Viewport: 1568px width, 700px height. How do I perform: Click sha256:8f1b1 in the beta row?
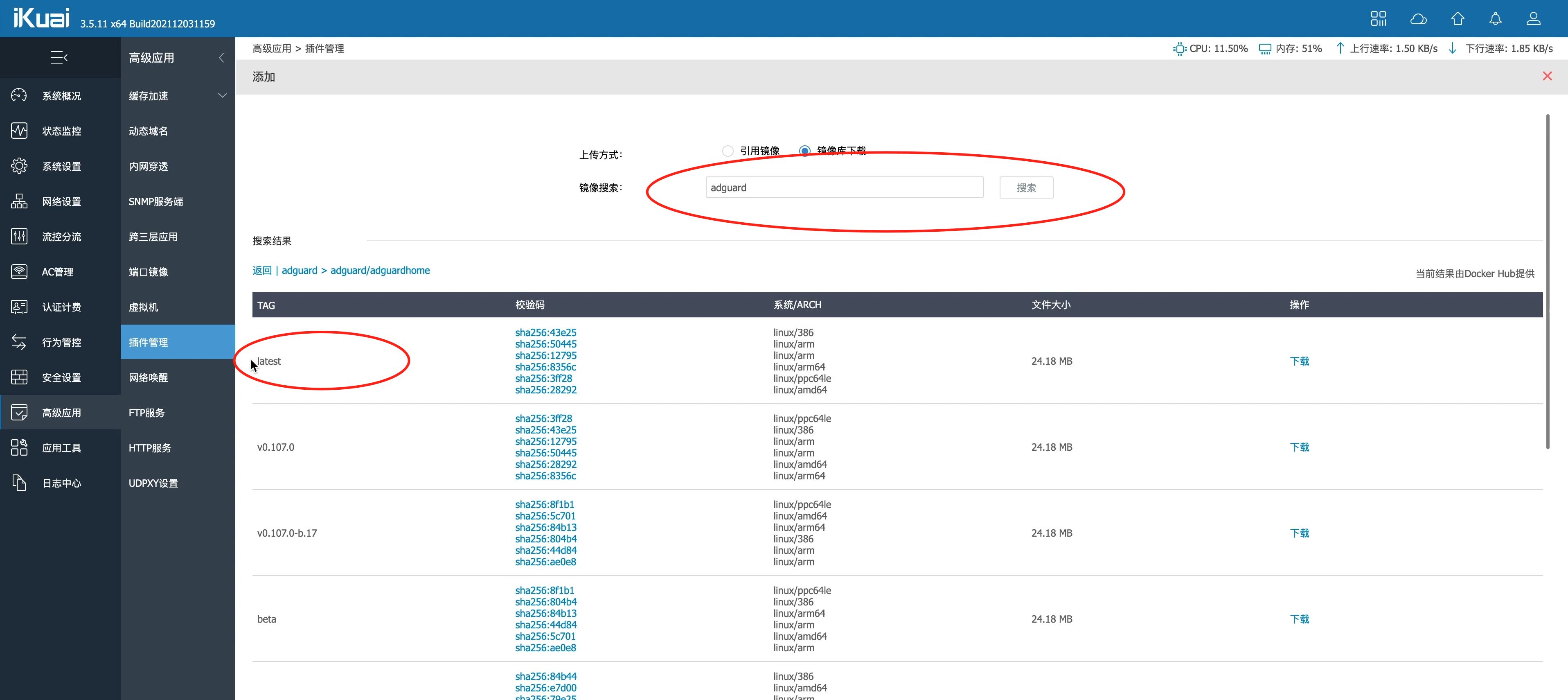pyautogui.click(x=544, y=590)
